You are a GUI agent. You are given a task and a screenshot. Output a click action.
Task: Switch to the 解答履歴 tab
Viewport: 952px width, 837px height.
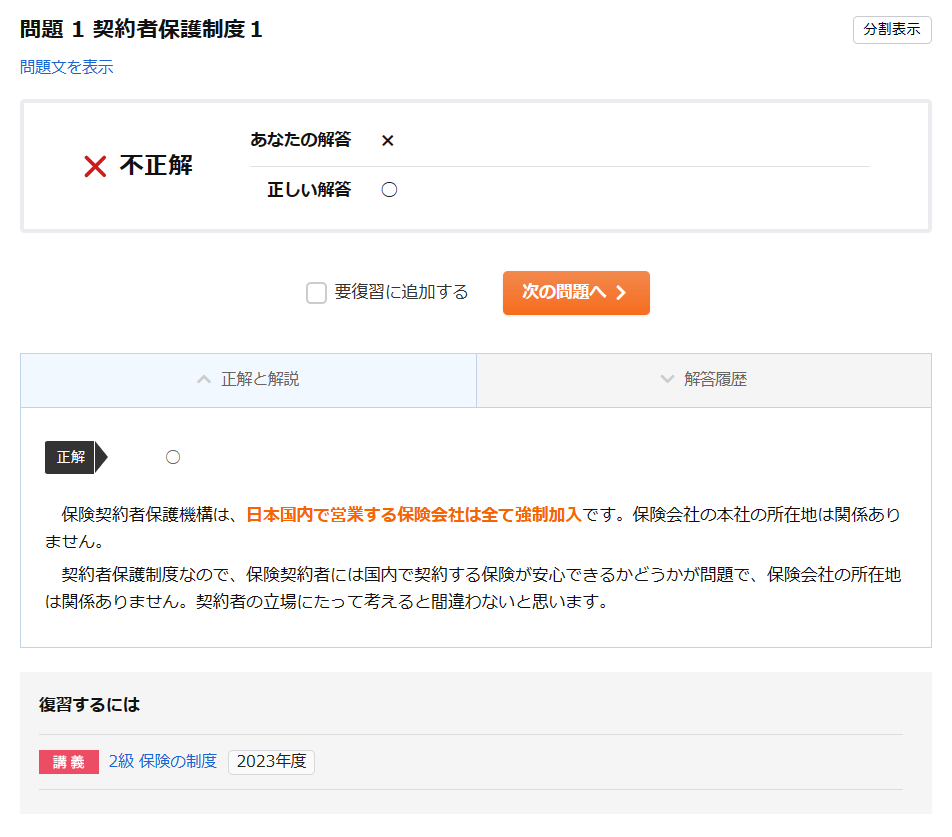(x=704, y=380)
